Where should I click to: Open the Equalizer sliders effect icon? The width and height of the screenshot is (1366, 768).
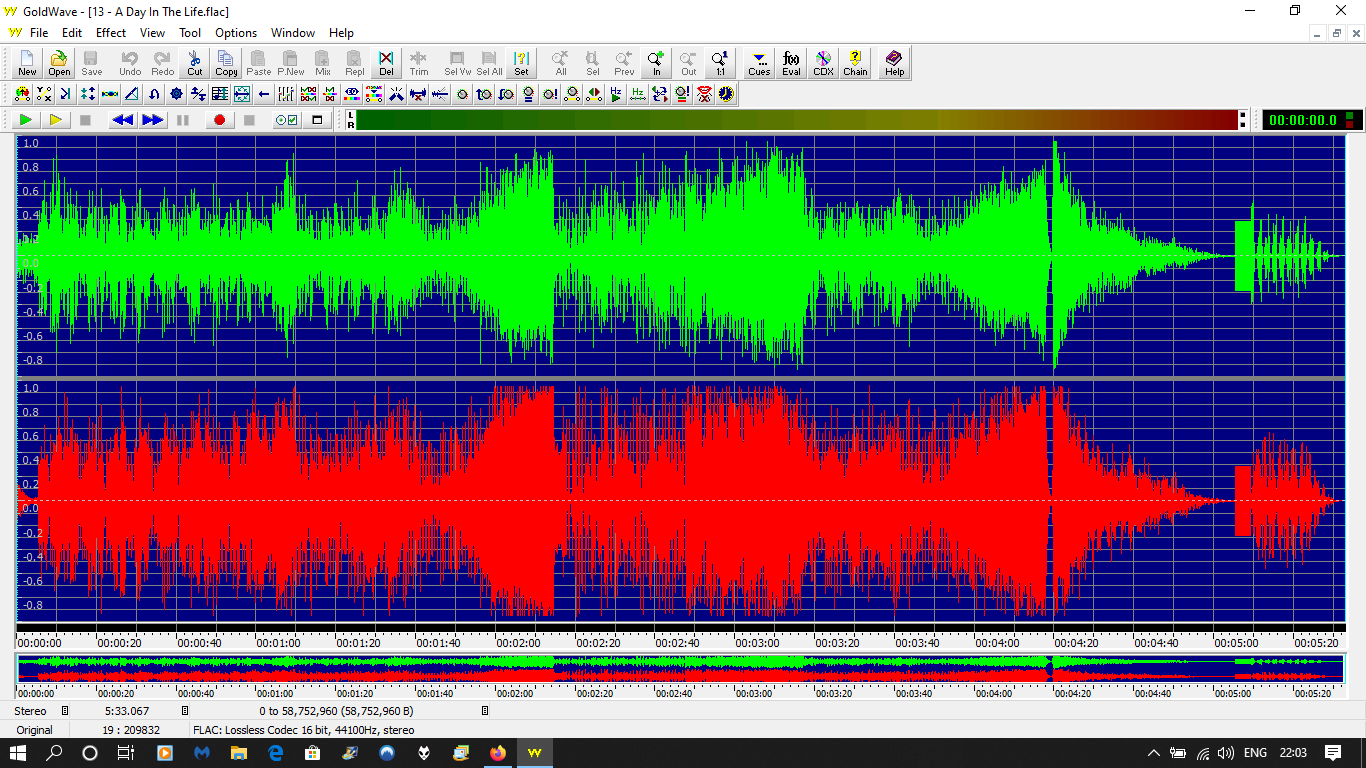[285, 94]
